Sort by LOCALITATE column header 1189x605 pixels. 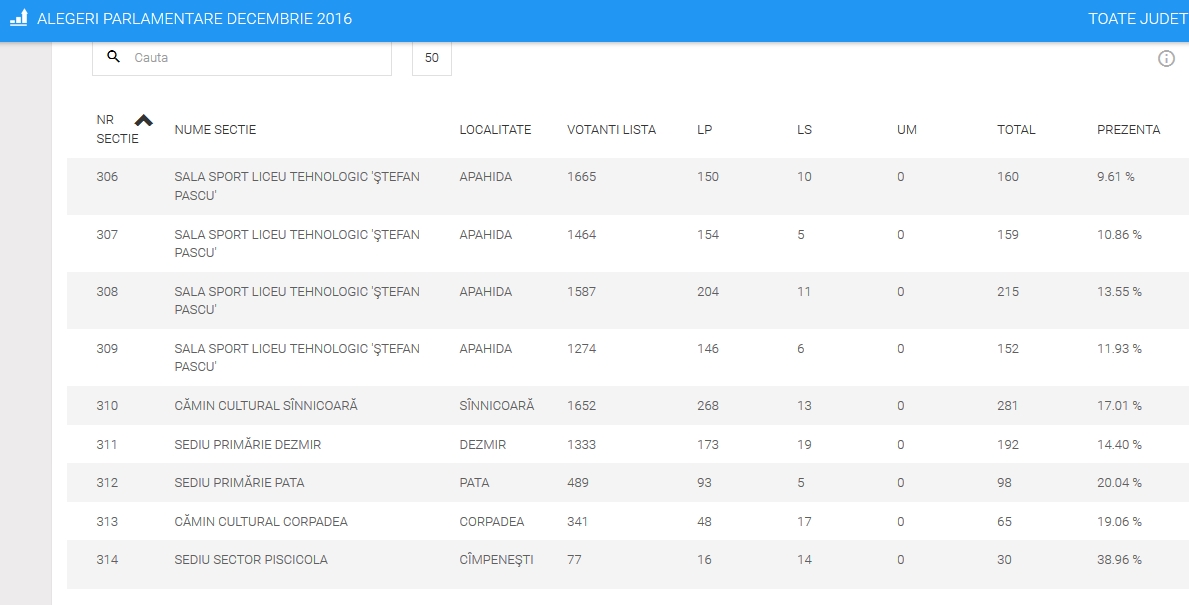(495, 130)
